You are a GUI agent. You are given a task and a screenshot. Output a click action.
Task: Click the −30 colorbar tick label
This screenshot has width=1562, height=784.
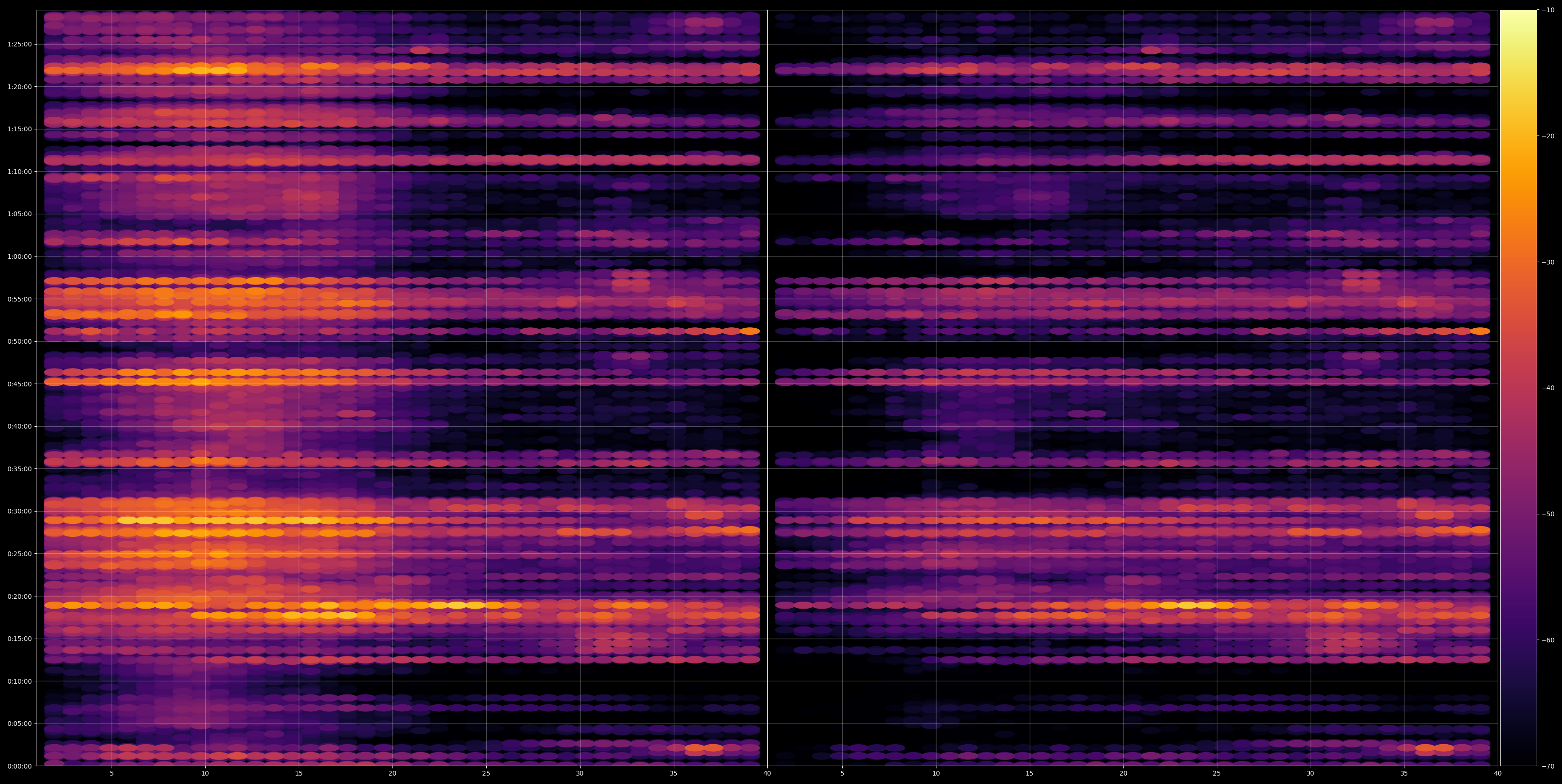(1548, 262)
